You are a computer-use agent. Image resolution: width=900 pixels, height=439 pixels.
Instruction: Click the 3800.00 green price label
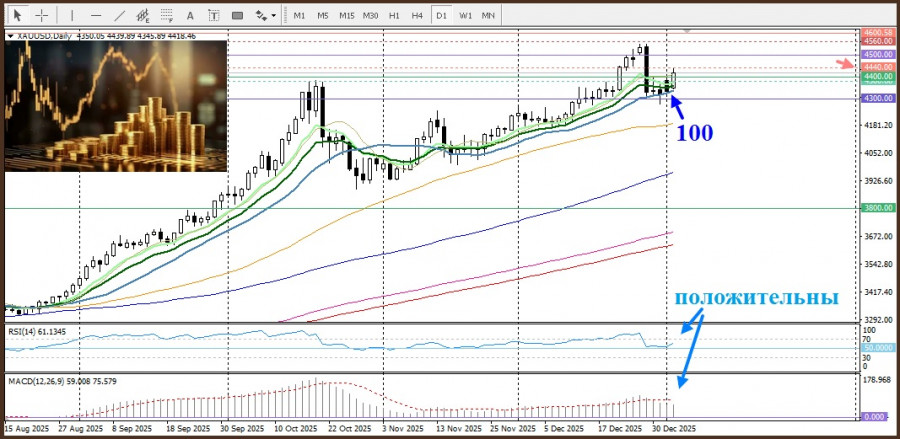(877, 208)
